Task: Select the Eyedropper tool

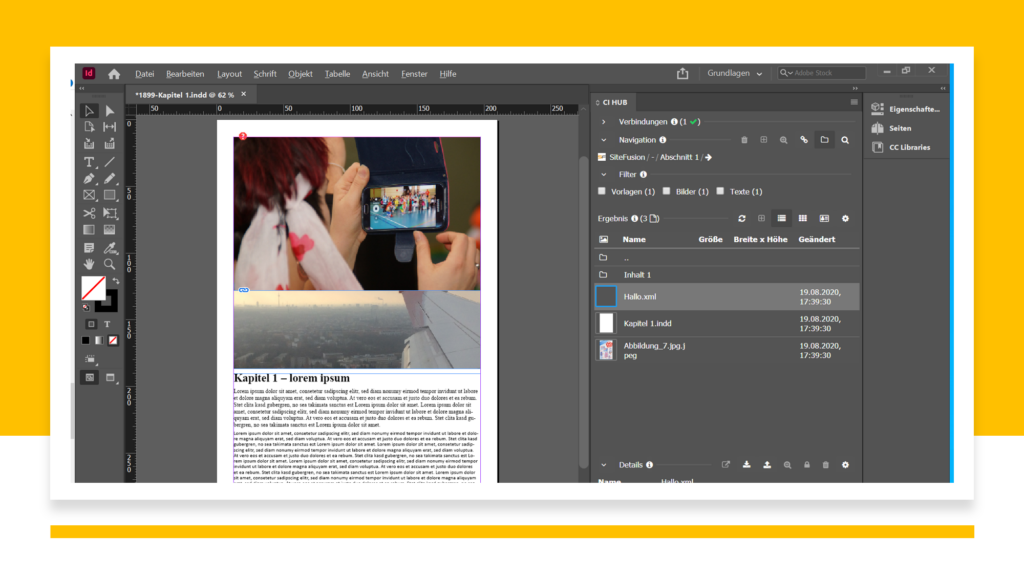Action: 109,247
